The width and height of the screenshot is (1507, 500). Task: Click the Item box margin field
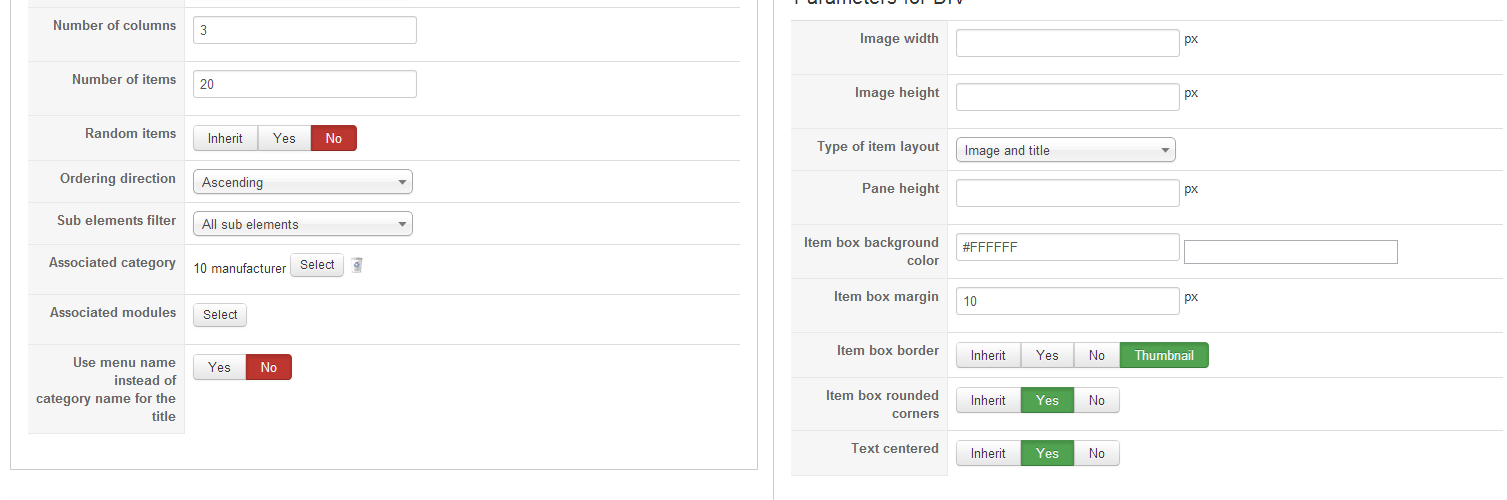(x=1067, y=301)
